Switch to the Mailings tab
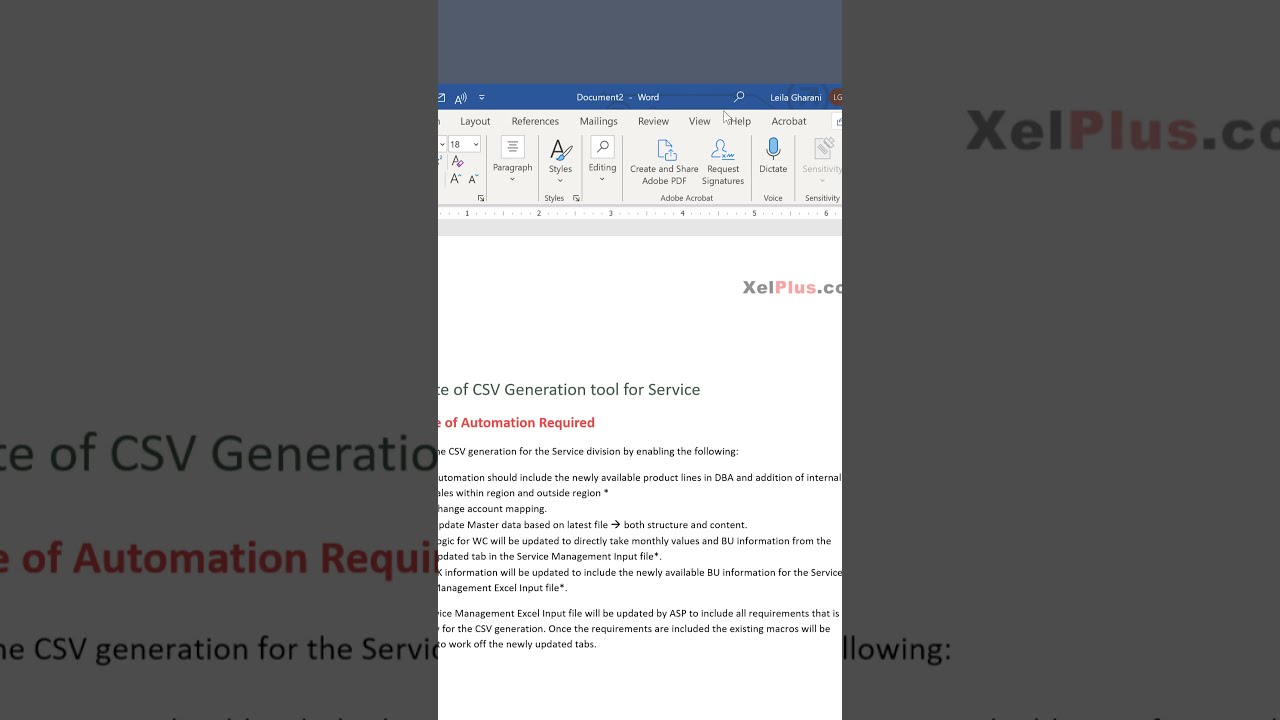Image resolution: width=1280 pixels, height=720 pixels. (599, 121)
